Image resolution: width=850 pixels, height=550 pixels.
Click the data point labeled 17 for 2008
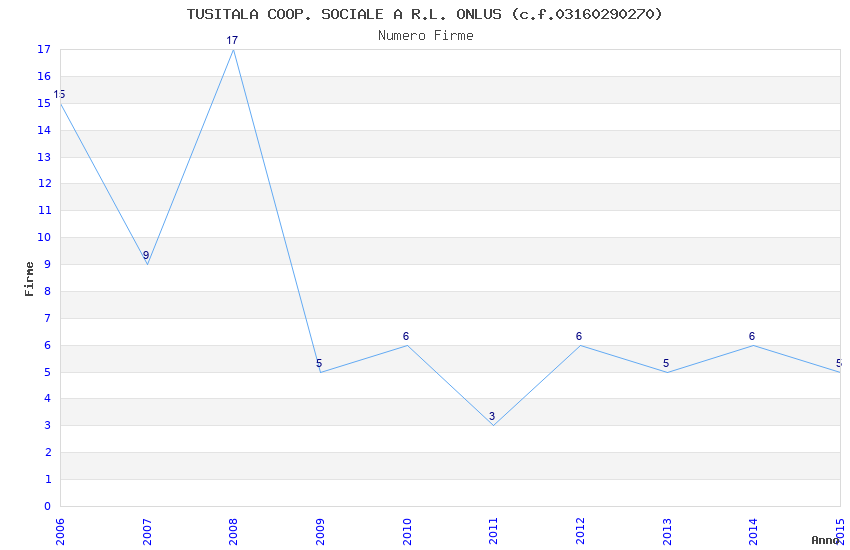pyautogui.click(x=232, y=40)
